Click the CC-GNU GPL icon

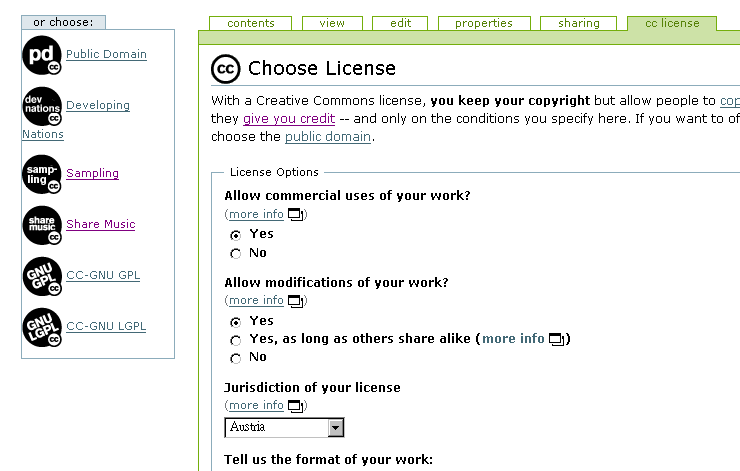click(42, 276)
